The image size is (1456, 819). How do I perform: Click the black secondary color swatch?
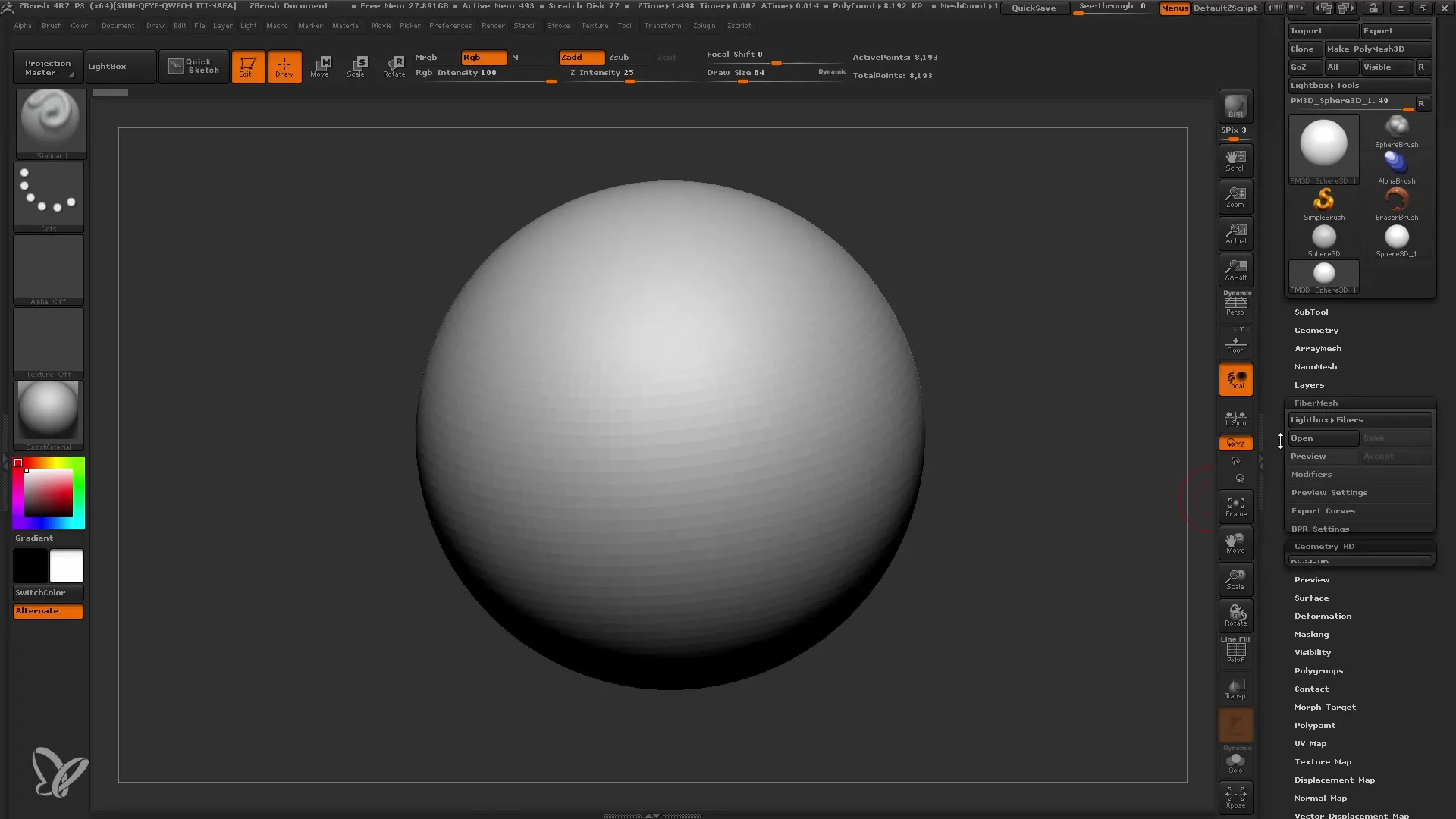click(x=30, y=566)
